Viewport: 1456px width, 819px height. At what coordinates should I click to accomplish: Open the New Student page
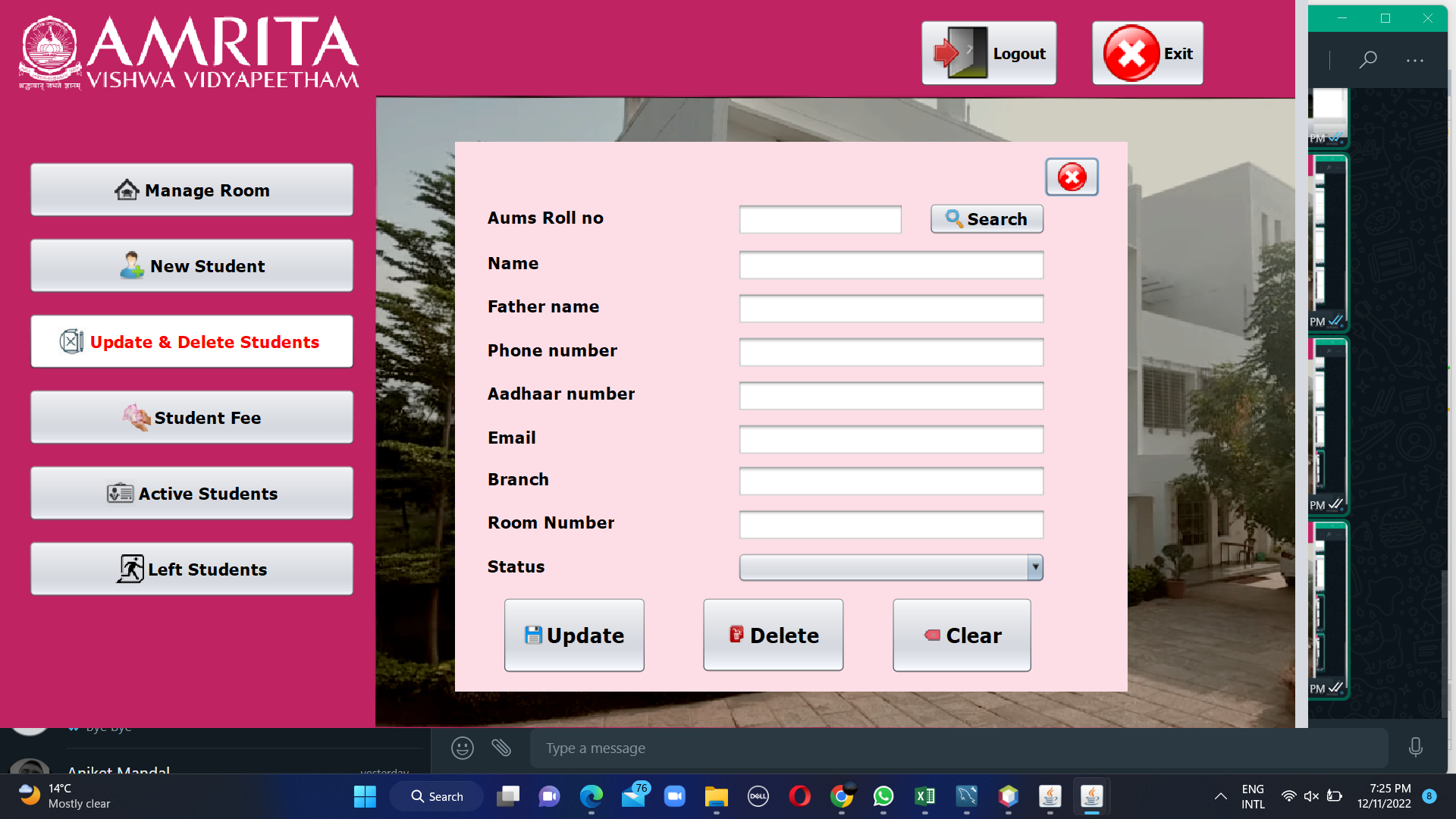pyautogui.click(x=192, y=266)
